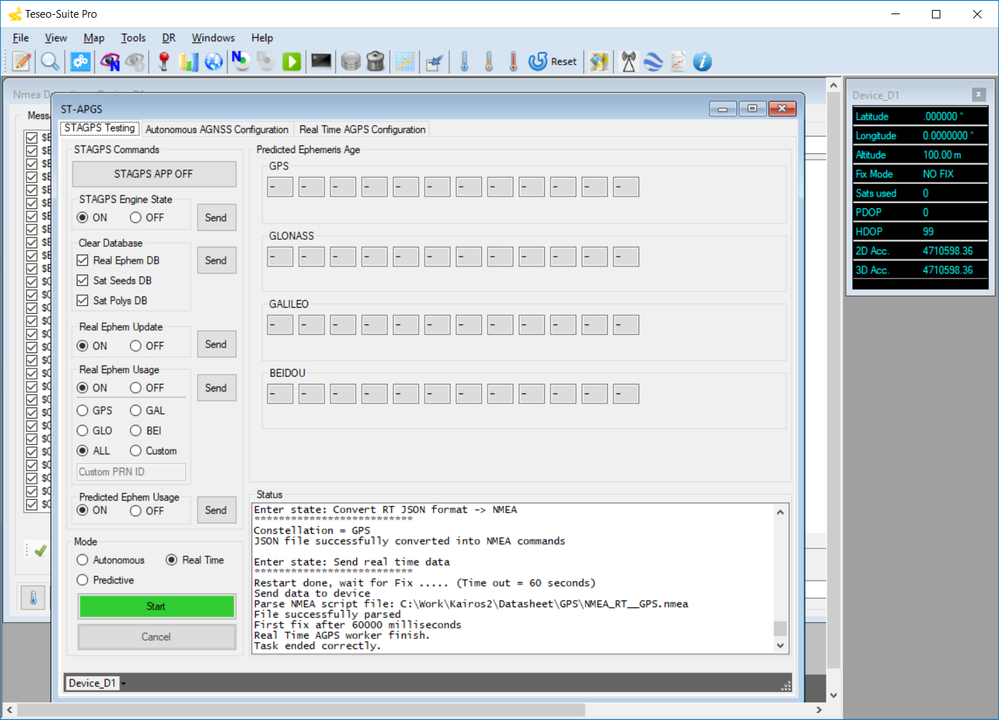
Task: Open the black console terminal icon
Action: (x=321, y=61)
